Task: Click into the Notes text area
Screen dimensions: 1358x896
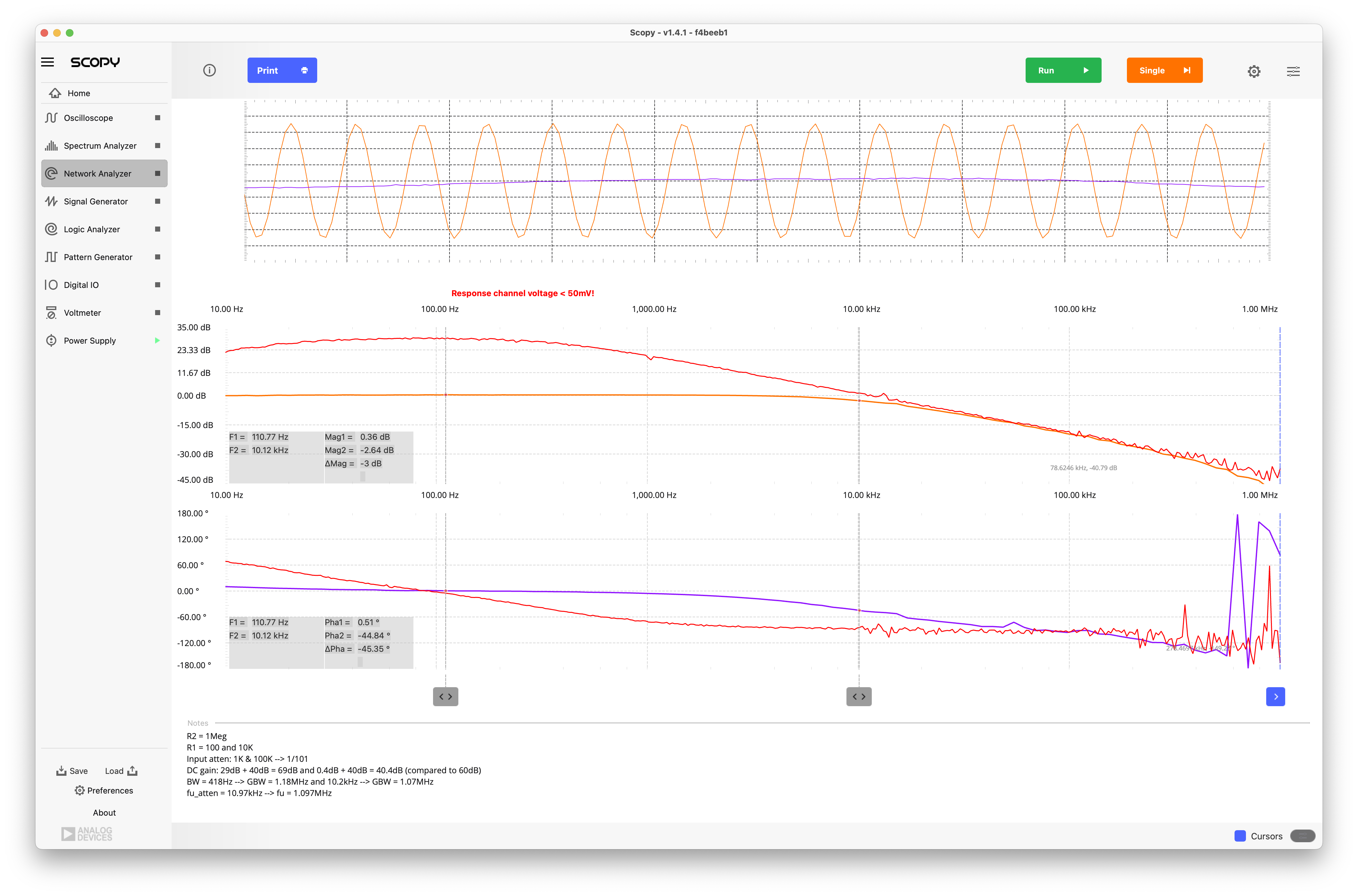Action: point(748,765)
